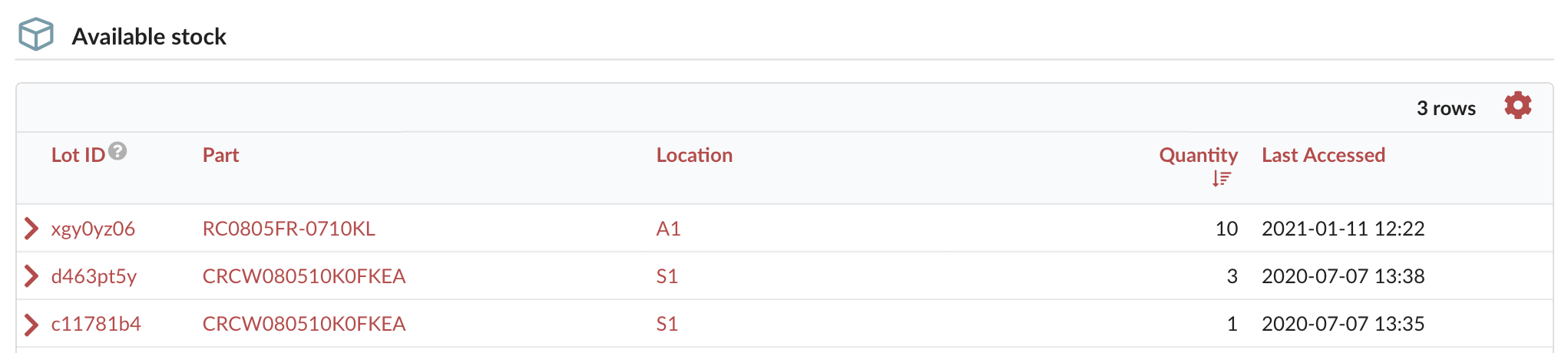Open lot link c11781b4
This screenshot has height=353, width=1568.
96,324
